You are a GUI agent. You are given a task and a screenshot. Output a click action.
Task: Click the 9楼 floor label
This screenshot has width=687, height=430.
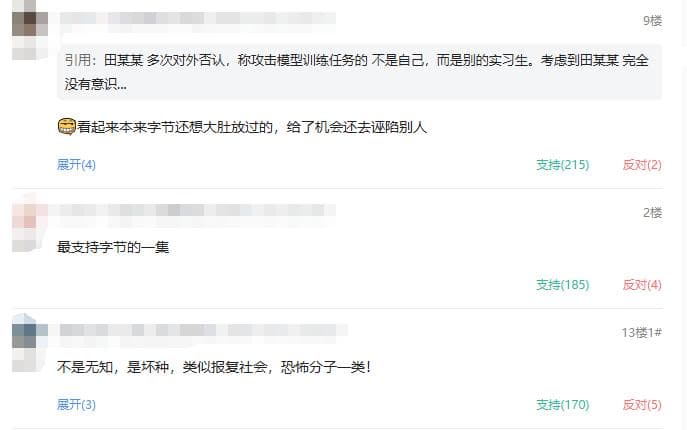click(x=652, y=21)
